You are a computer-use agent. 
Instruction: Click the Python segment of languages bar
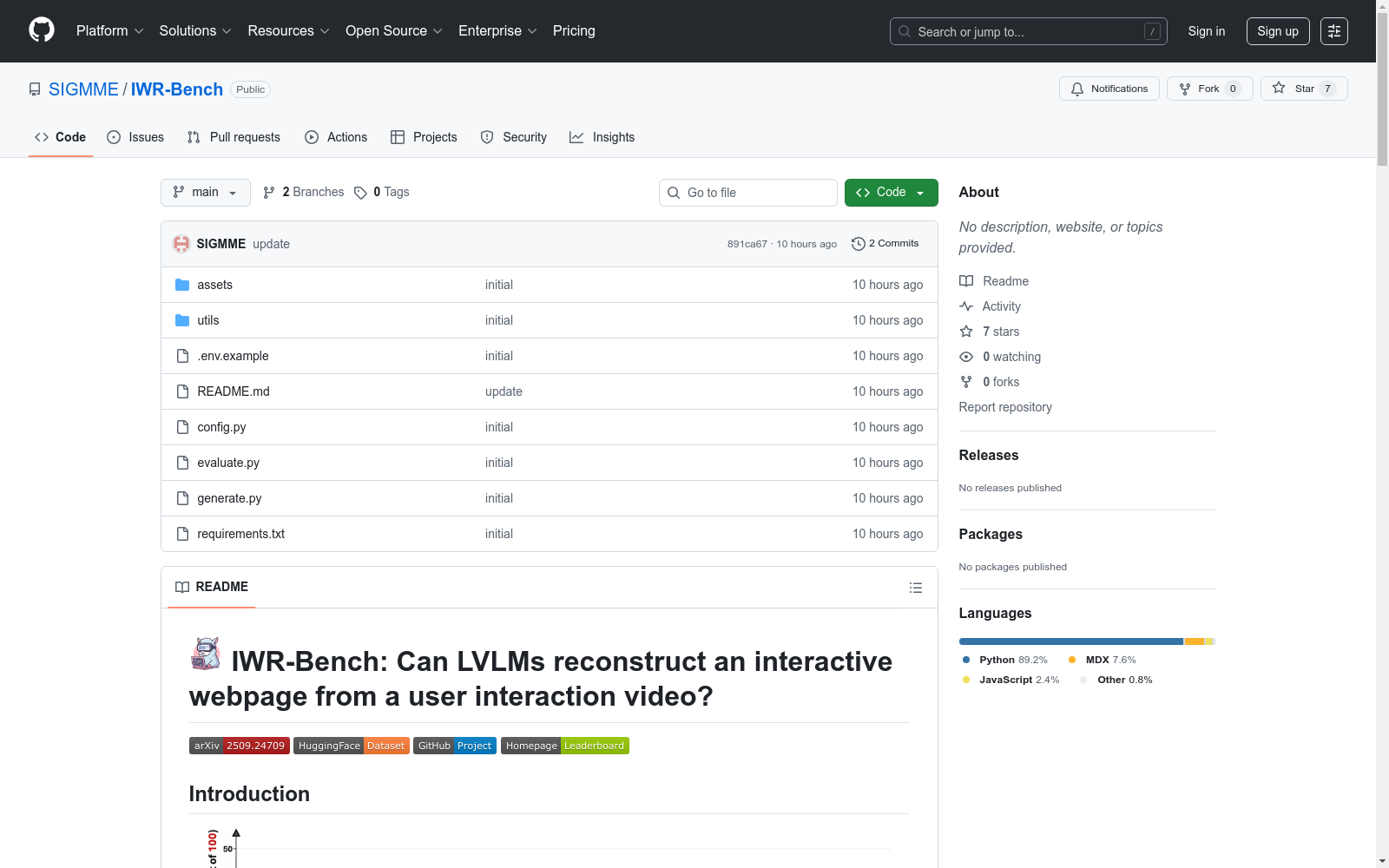(x=1071, y=641)
